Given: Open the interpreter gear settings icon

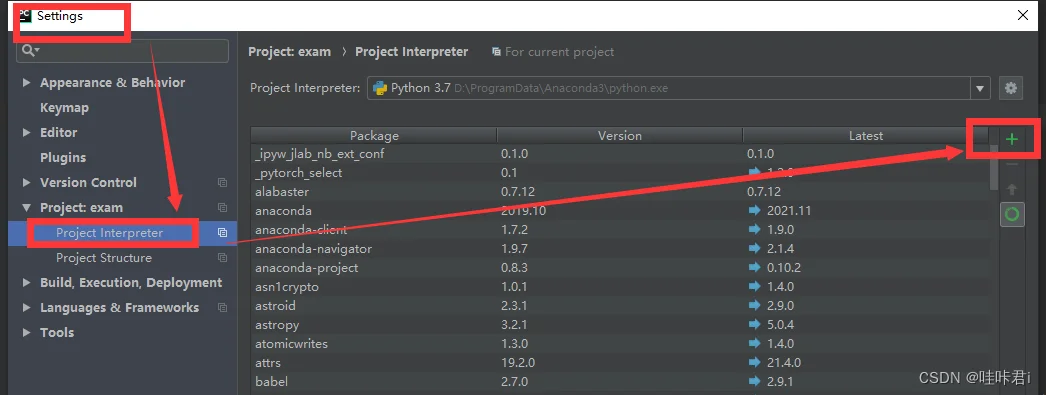Looking at the screenshot, I should pos(1011,88).
